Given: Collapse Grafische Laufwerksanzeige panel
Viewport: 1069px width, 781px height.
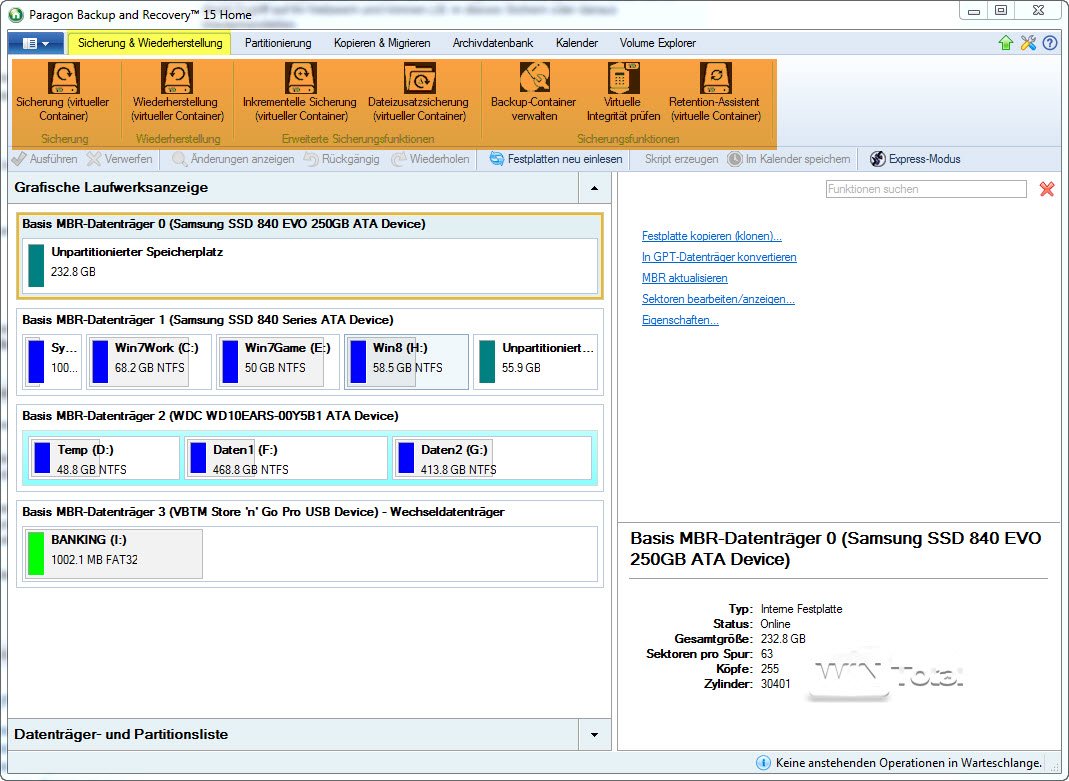Looking at the screenshot, I should tap(594, 188).
